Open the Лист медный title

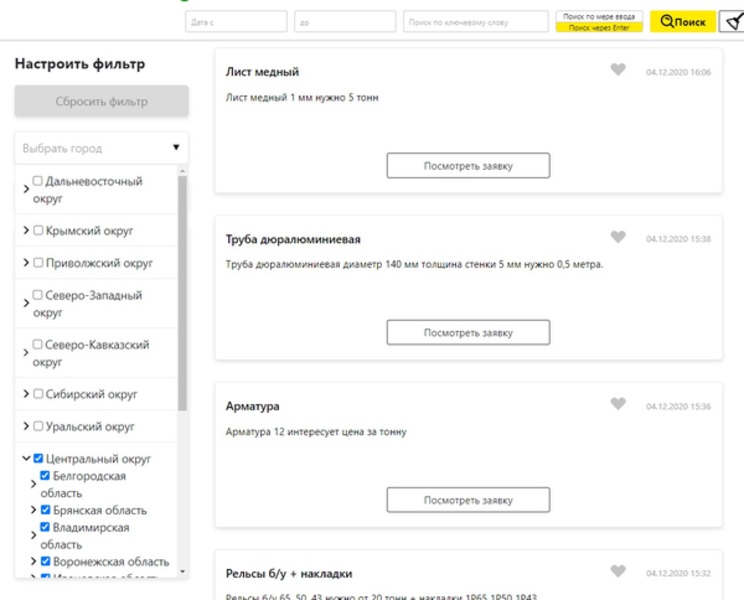point(262,72)
